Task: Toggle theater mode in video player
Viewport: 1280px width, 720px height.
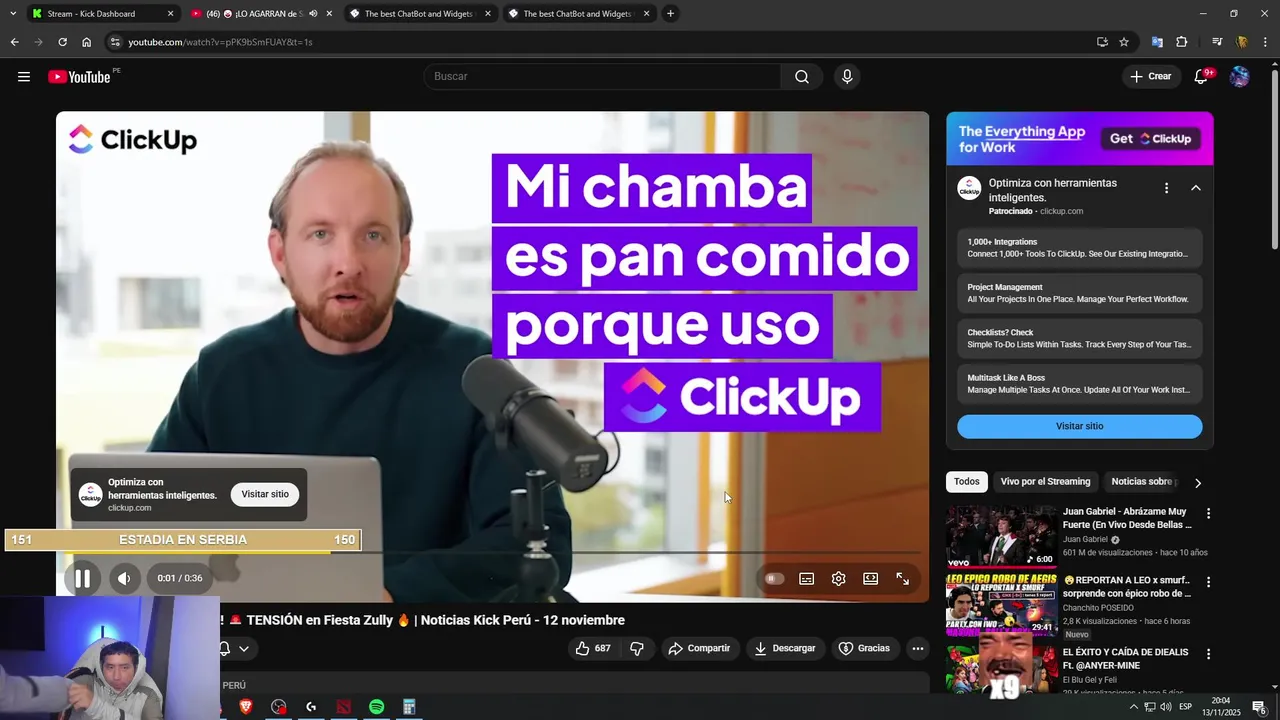Action: point(871,579)
